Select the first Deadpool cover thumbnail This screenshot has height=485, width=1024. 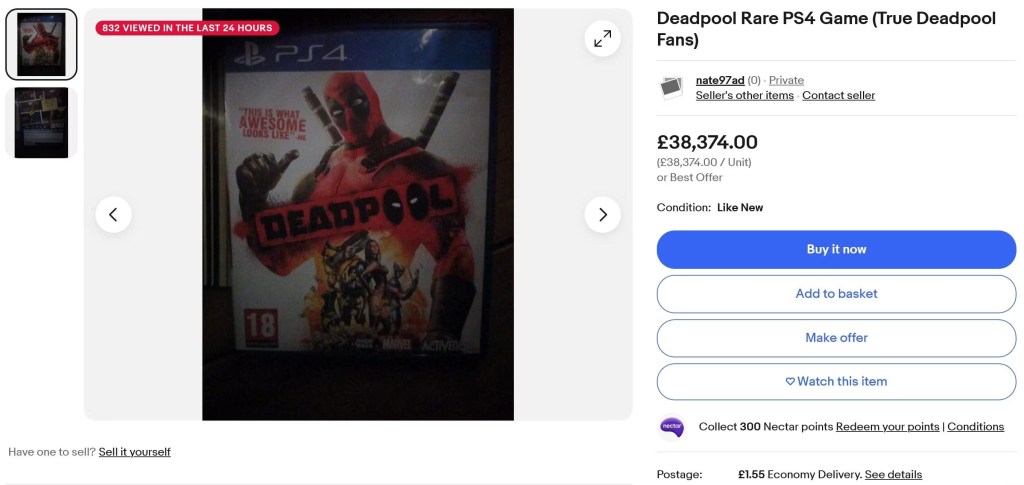pos(41,45)
